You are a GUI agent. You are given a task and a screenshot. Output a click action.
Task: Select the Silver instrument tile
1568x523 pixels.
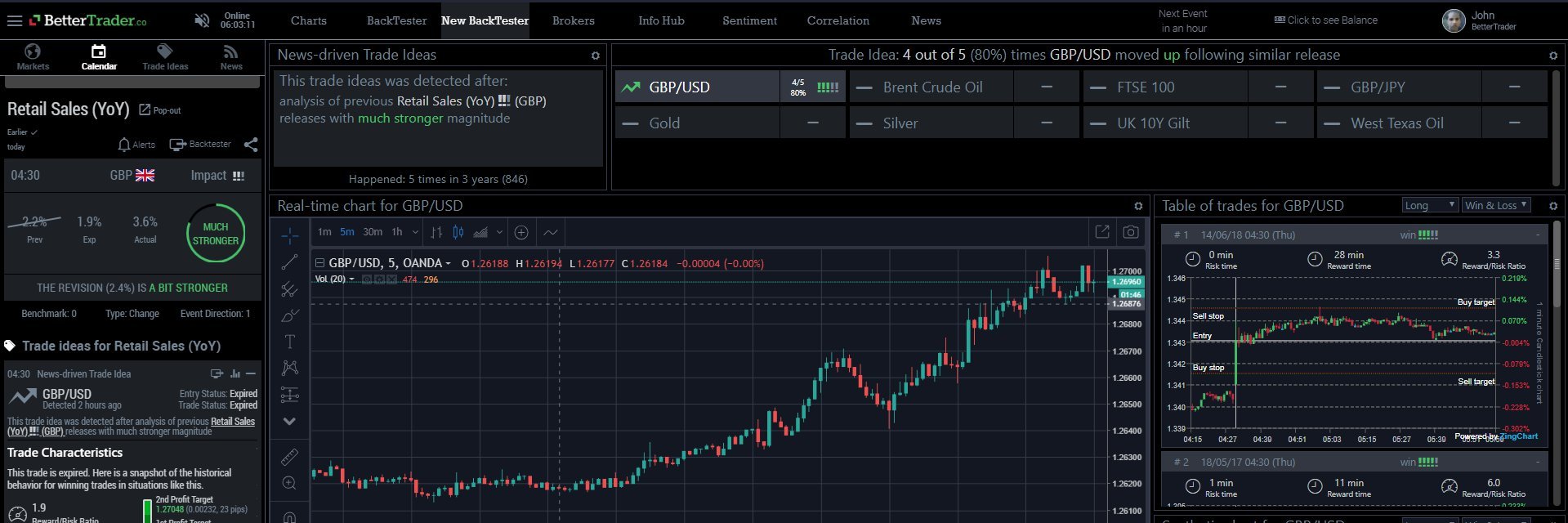(964, 123)
